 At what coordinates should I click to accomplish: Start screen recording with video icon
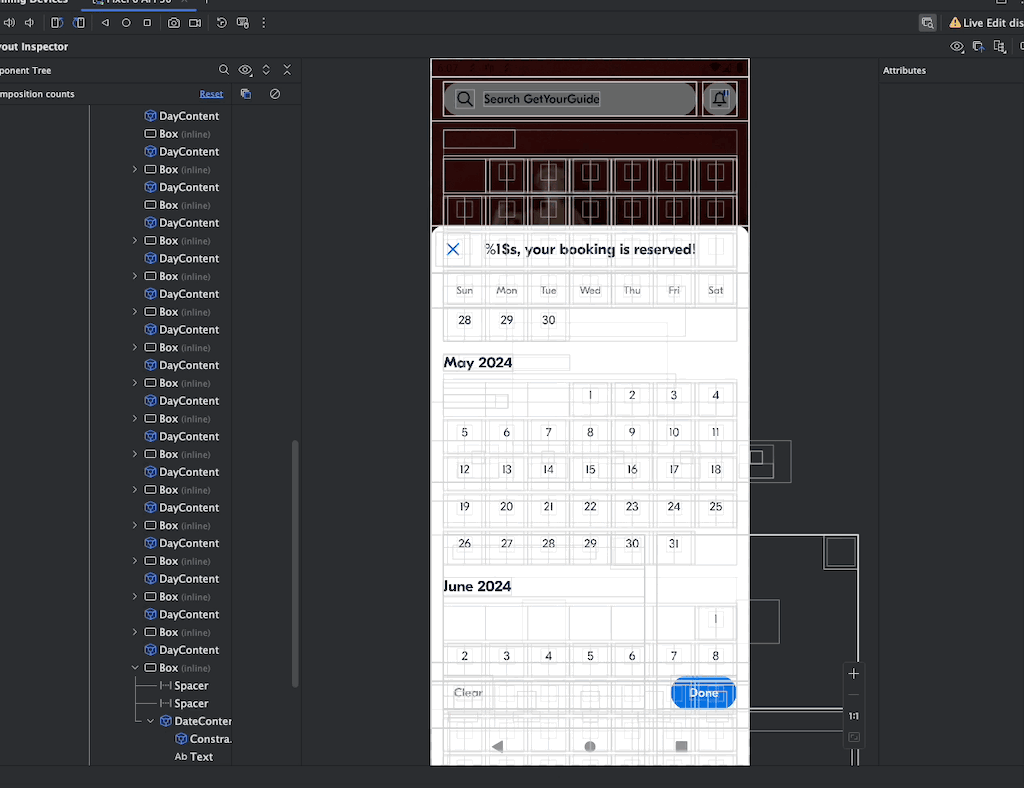(195, 23)
